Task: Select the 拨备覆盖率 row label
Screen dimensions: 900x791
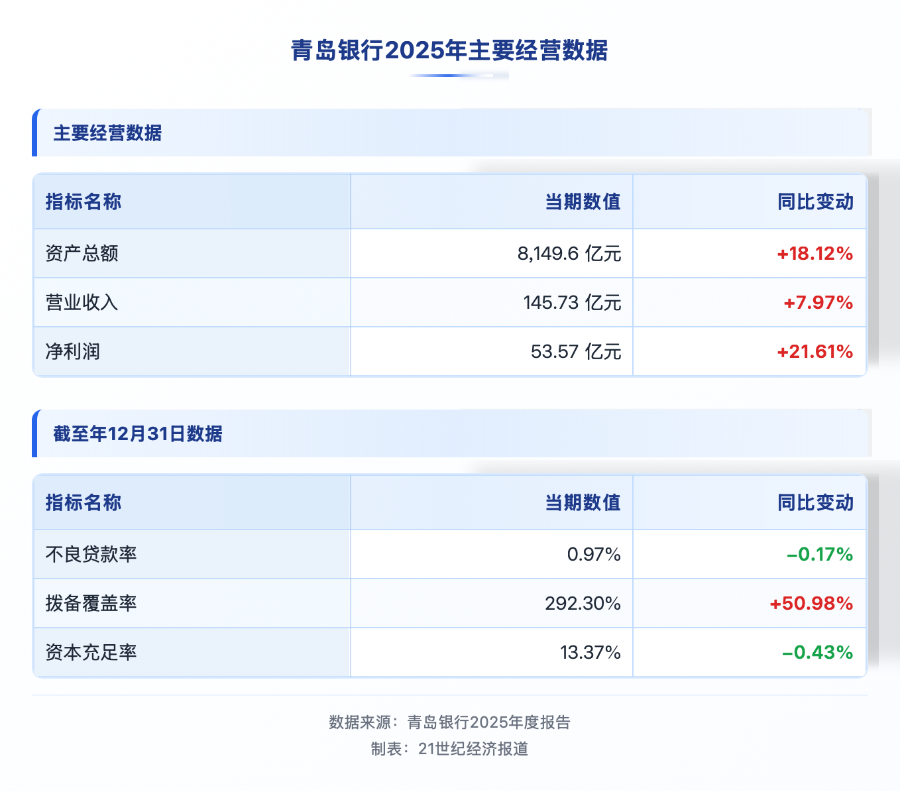Action: [91, 603]
